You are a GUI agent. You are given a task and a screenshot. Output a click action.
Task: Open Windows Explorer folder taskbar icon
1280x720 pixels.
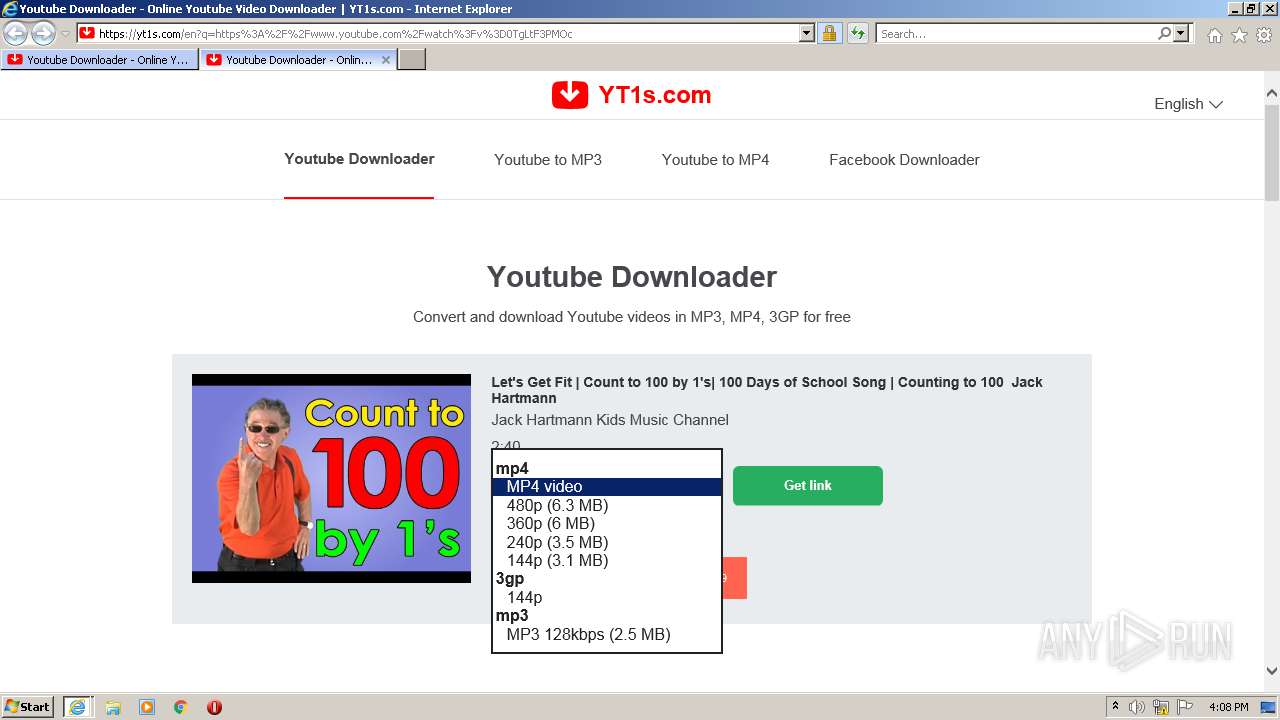click(x=113, y=707)
